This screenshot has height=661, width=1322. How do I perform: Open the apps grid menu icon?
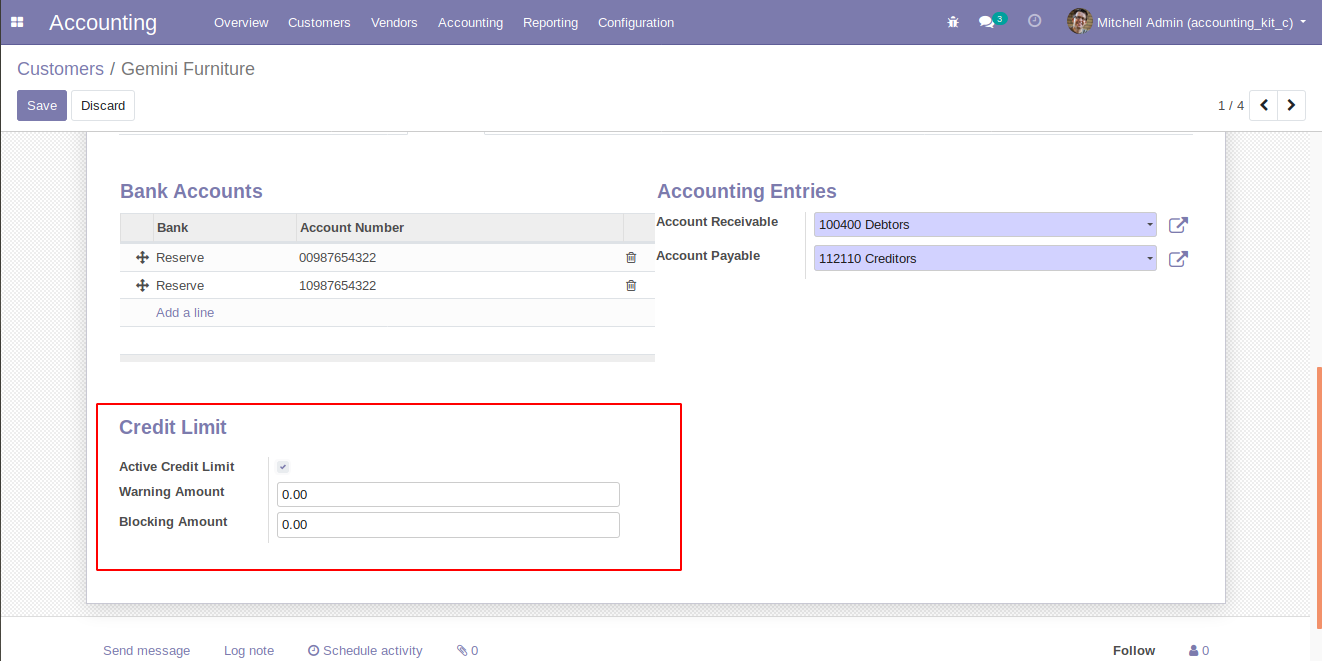coord(17,22)
